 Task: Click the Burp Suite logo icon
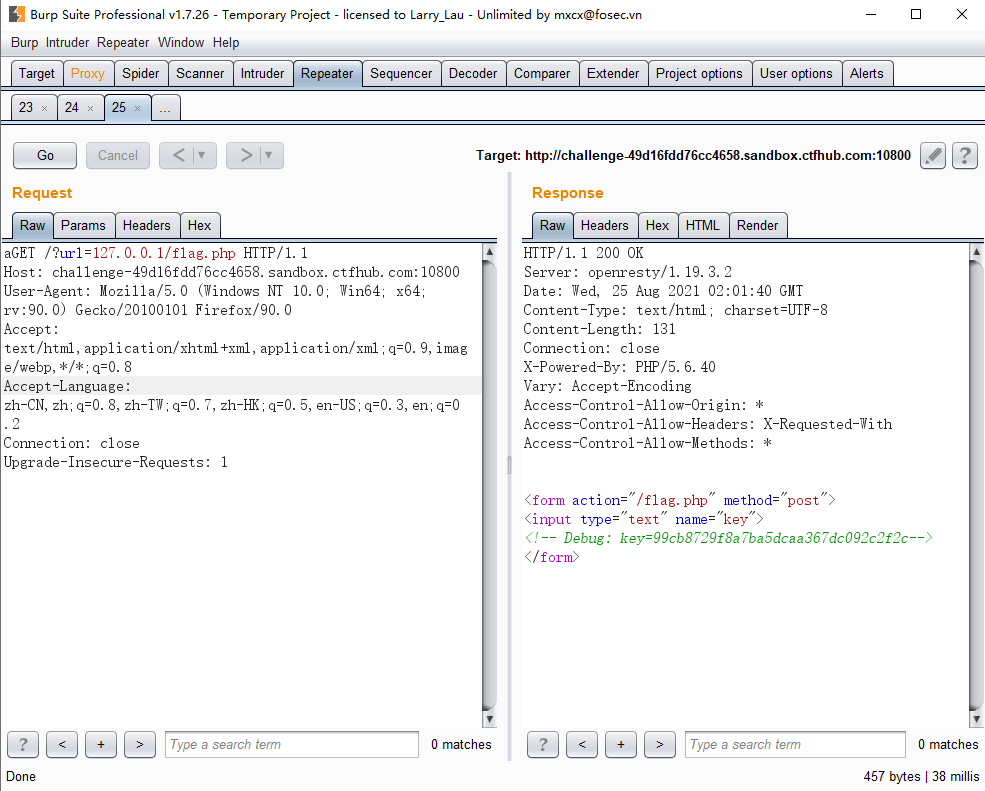coord(16,14)
